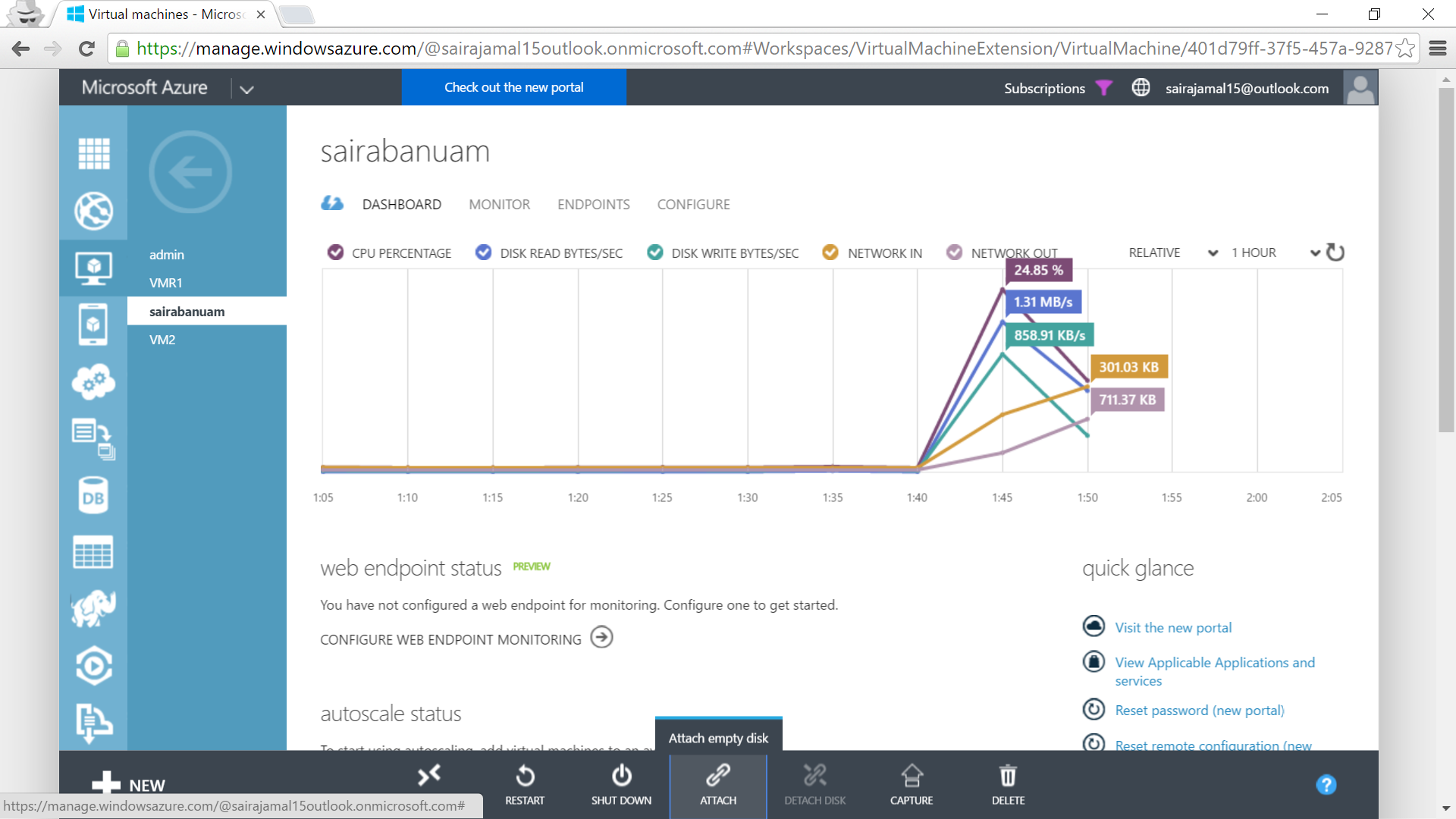
Task: Switch to the Endpoints tab
Action: click(x=593, y=204)
